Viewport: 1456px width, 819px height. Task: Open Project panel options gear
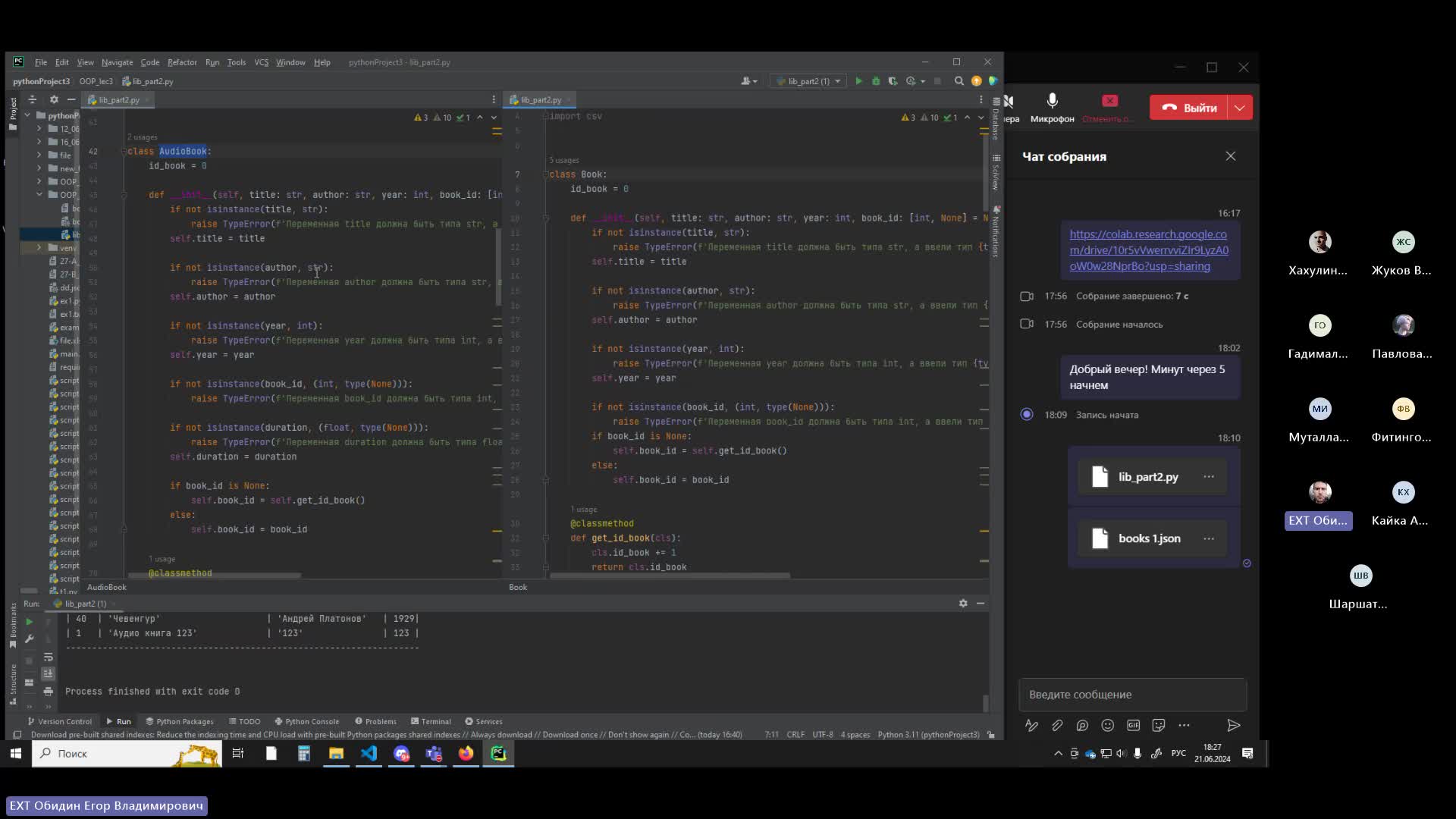point(54,99)
